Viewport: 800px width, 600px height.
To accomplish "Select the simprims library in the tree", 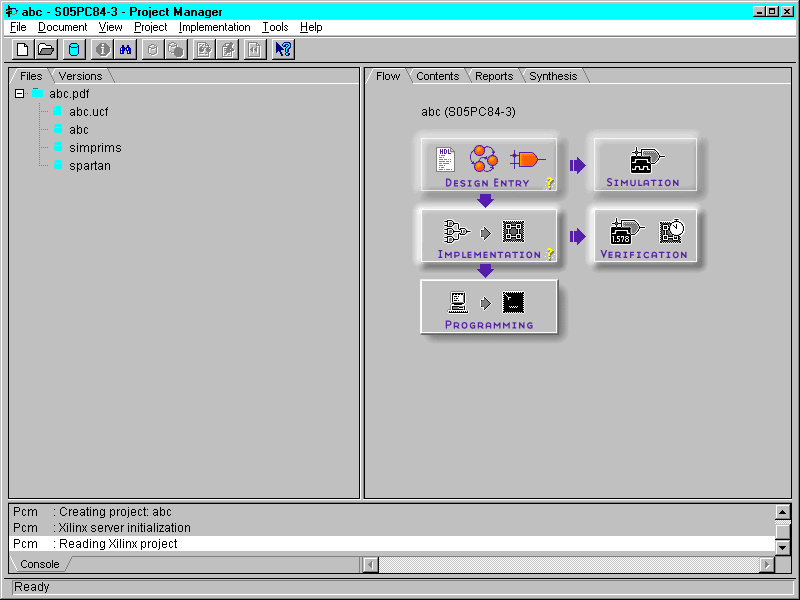I will tap(95, 147).
